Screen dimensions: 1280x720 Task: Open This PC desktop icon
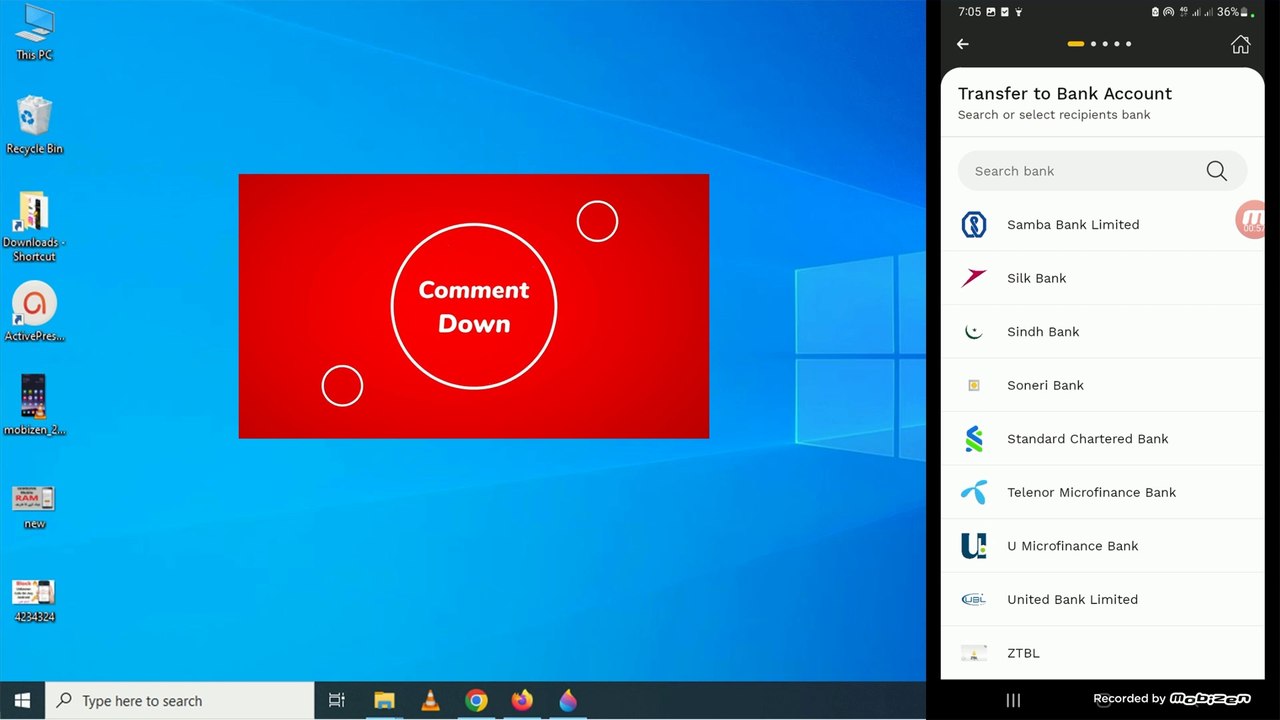coord(34,31)
